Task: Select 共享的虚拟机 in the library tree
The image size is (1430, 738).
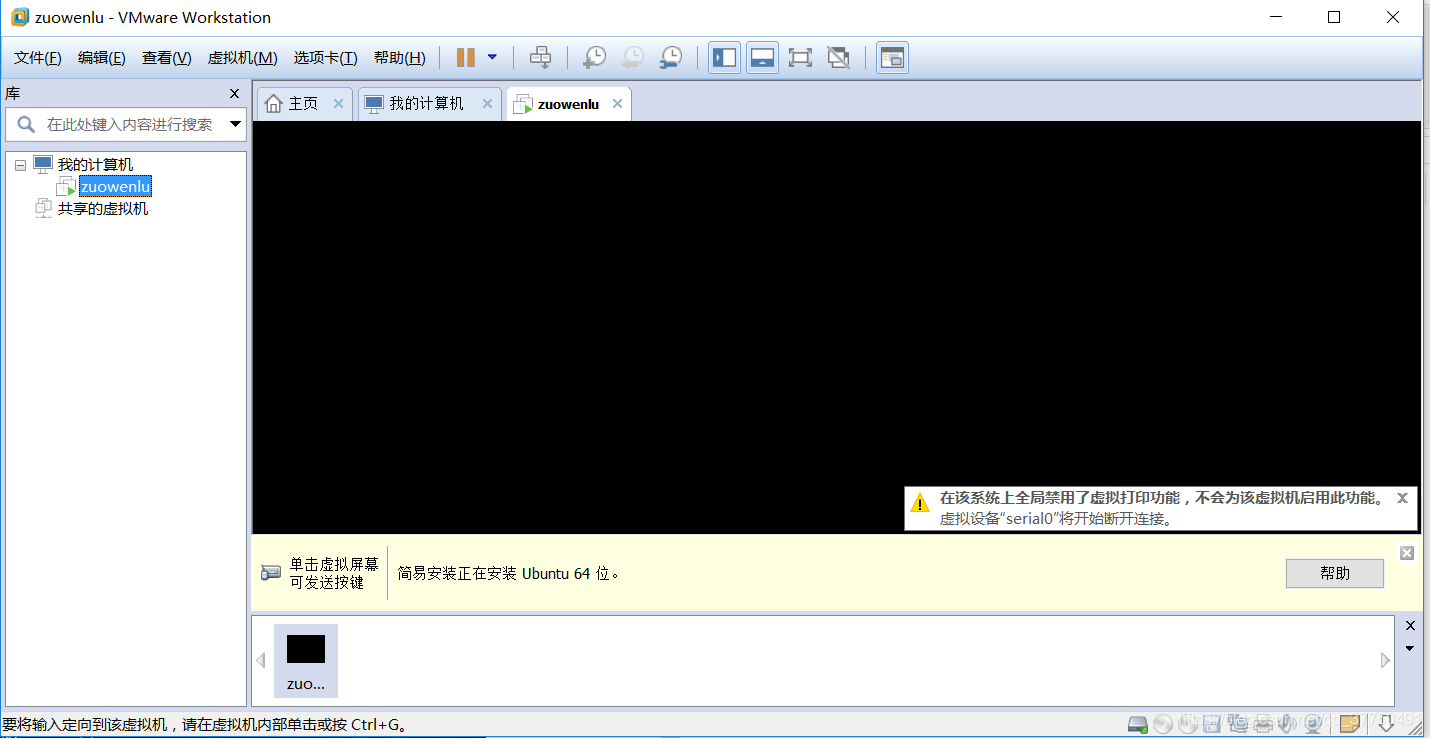Action: pyautogui.click(x=102, y=209)
